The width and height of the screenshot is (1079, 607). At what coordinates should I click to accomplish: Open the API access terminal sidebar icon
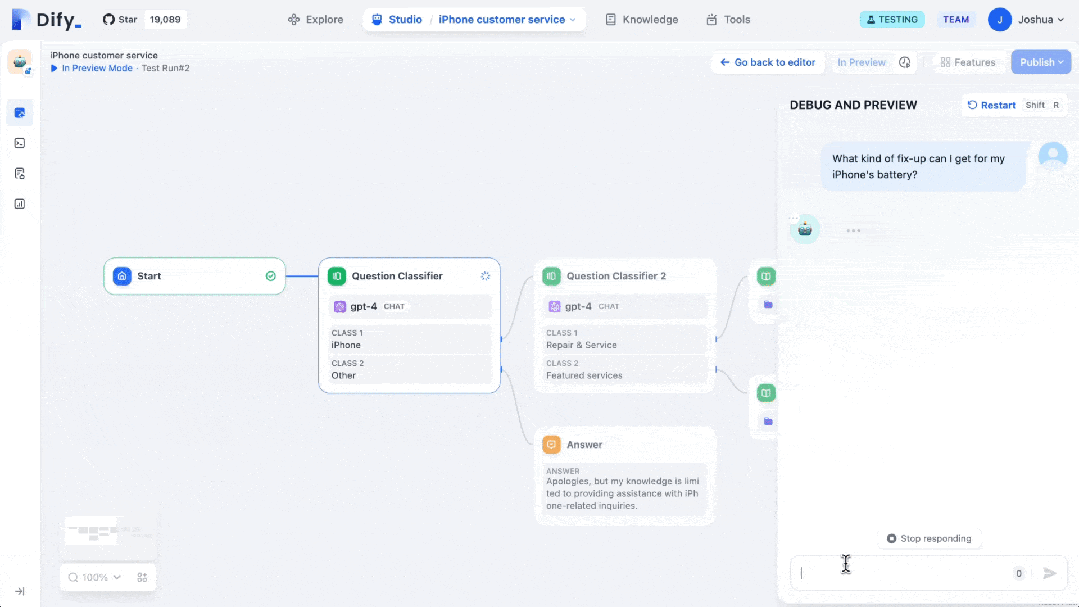(x=19, y=143)
